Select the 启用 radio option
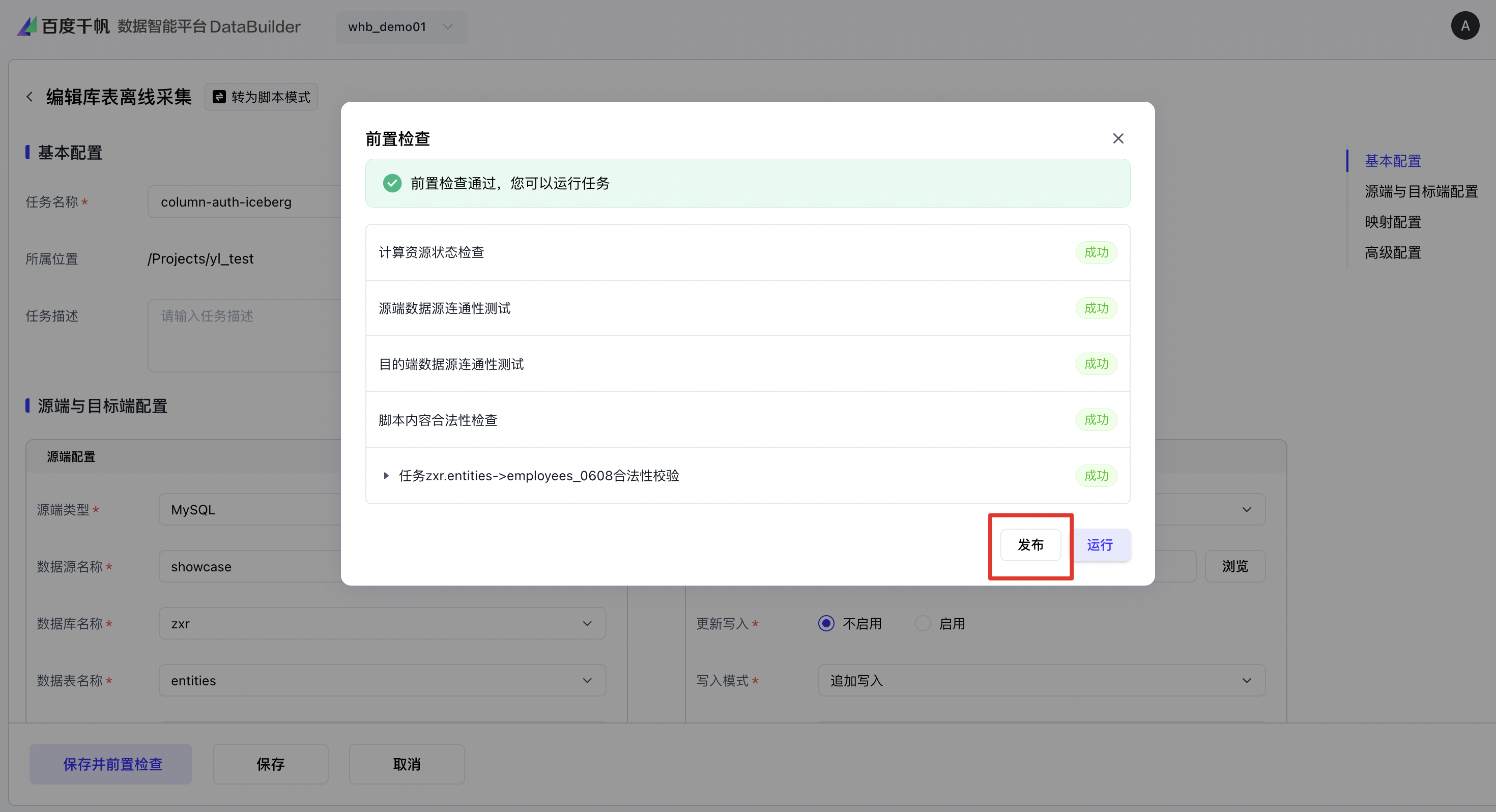The image size is (1496, 812). 922,623
